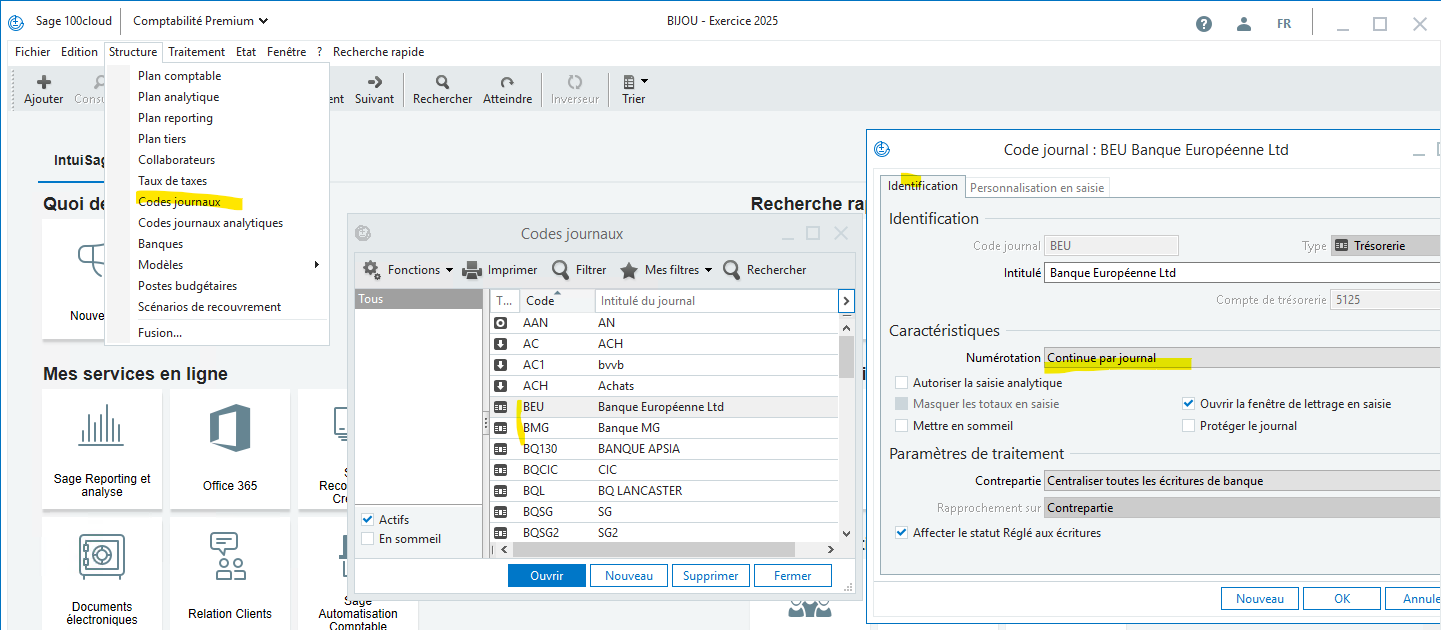Toggle Ouvrir la fenêtre de lettrage en saisie

tap(1188, 404)
